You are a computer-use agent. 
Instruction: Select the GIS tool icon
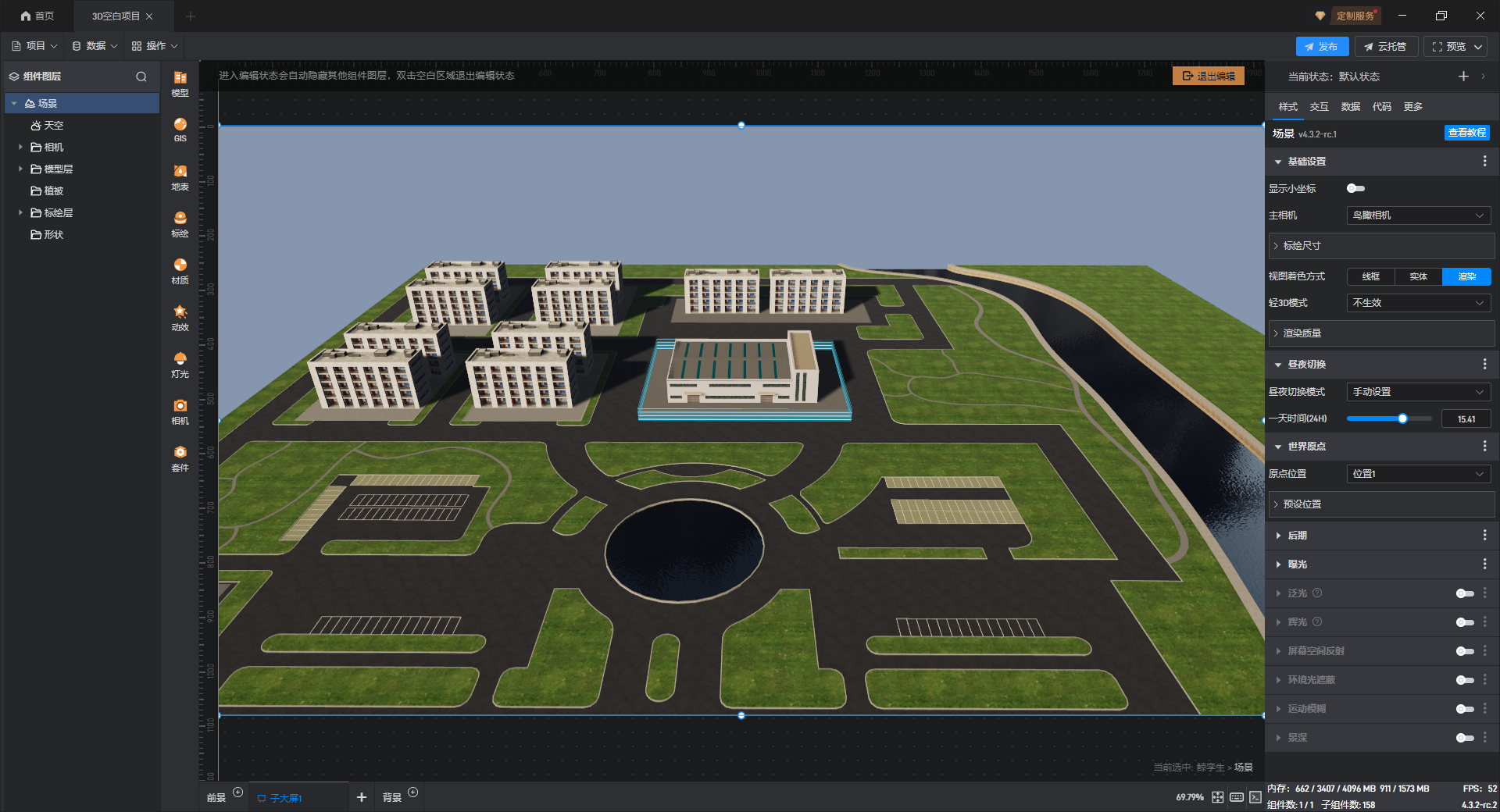180,129
